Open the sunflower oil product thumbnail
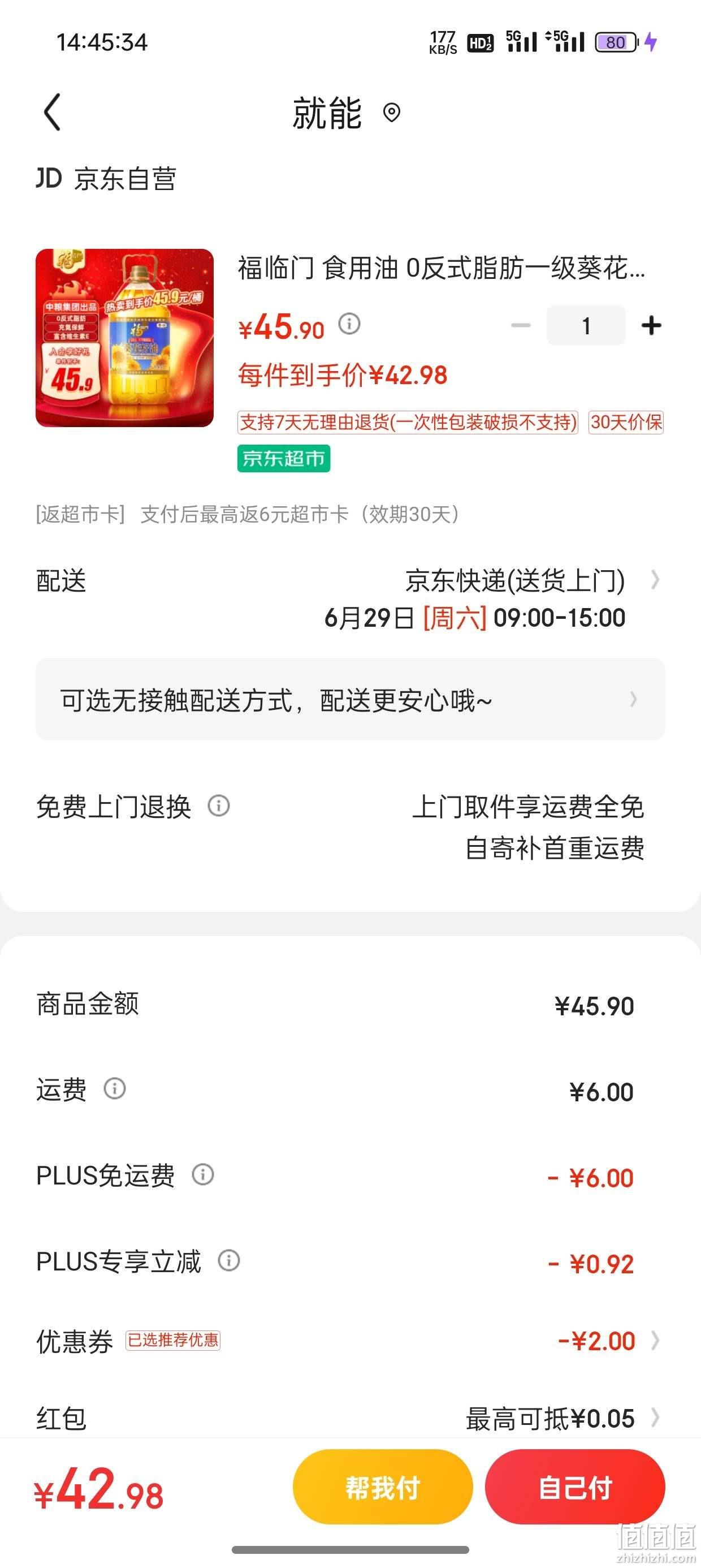Screen dimensions: 701x1568 125,338
